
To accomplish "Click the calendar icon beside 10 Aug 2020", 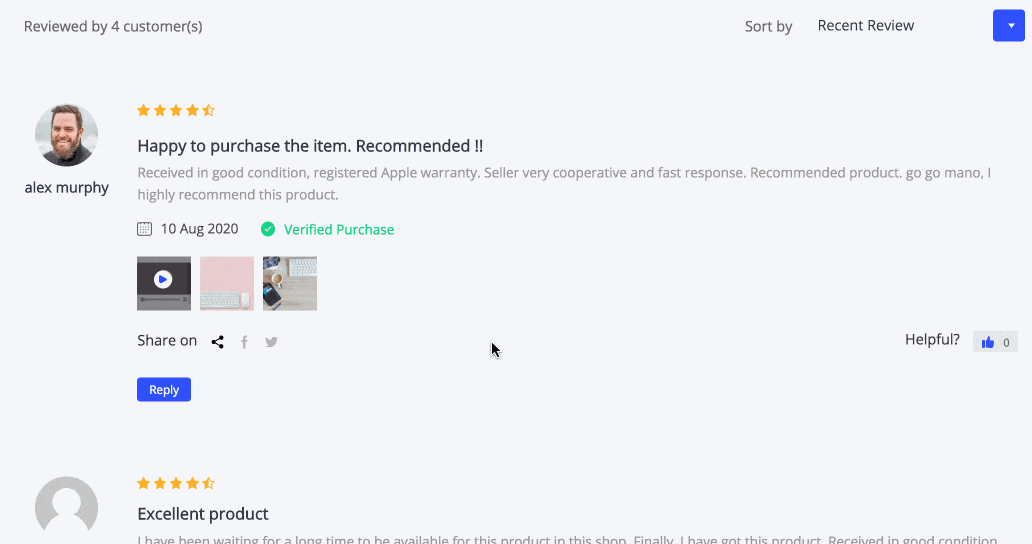I will point(144,229).
